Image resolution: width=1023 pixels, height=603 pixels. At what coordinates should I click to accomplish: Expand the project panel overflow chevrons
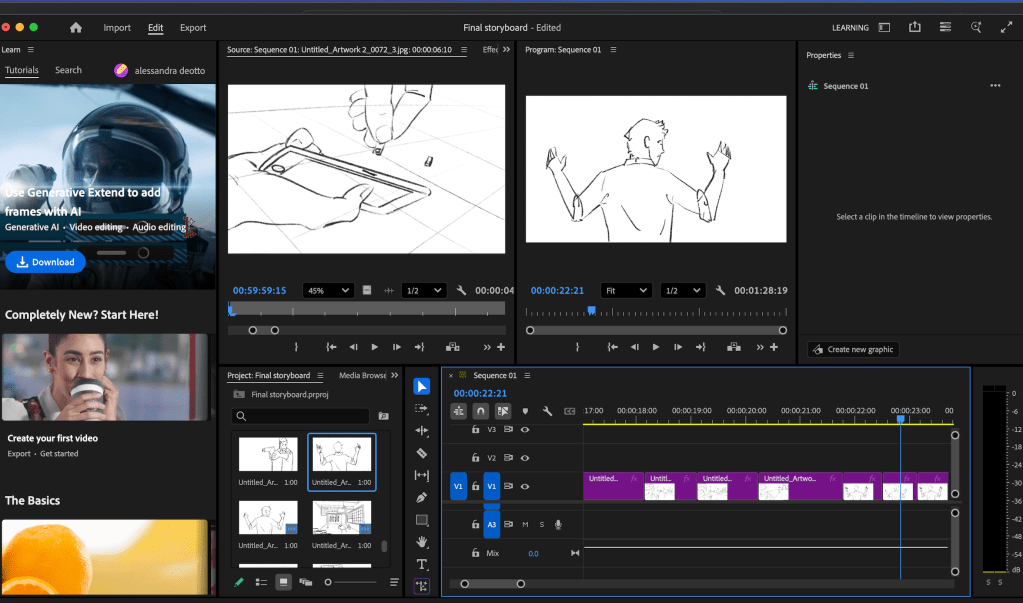click(x=394, y=376)
